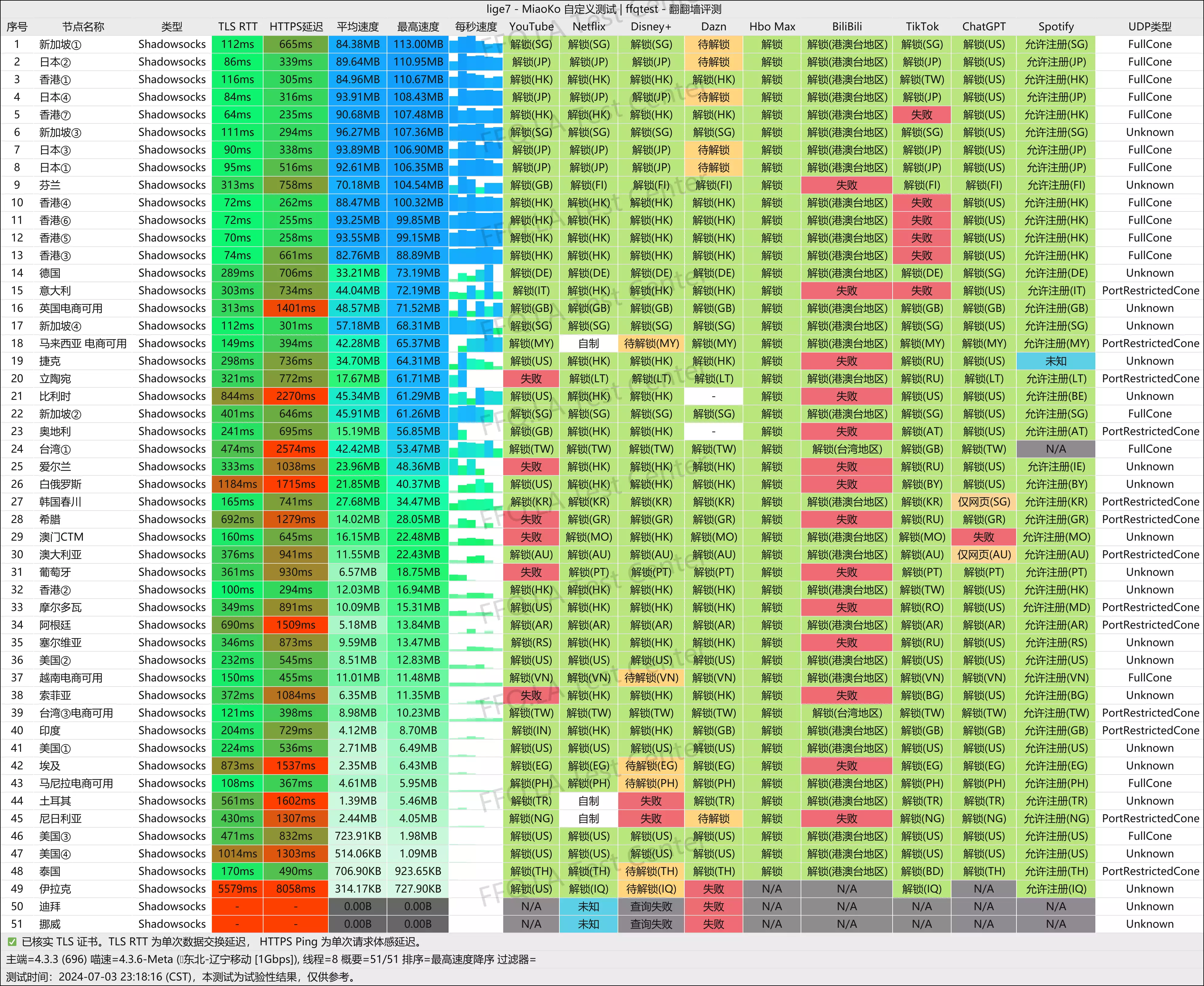Click the 5579ms TLS RTT for 伊拉克

pyautogui.click(x=238, y=890)
